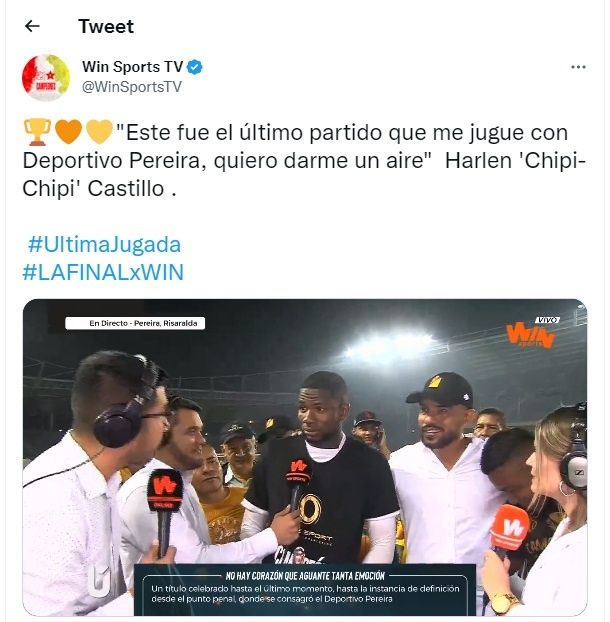Click the VIVO live badge in video

(547, 320)
